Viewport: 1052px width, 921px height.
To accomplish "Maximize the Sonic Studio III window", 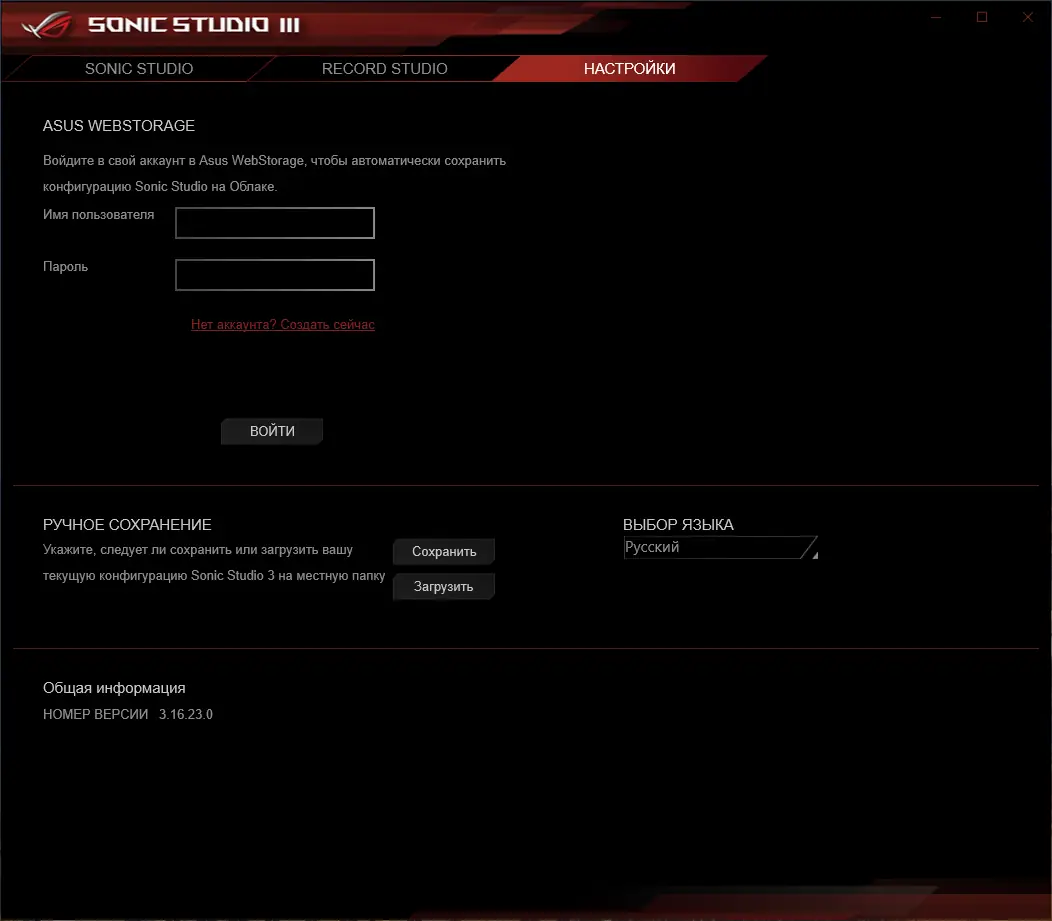I will pos(982,17).
